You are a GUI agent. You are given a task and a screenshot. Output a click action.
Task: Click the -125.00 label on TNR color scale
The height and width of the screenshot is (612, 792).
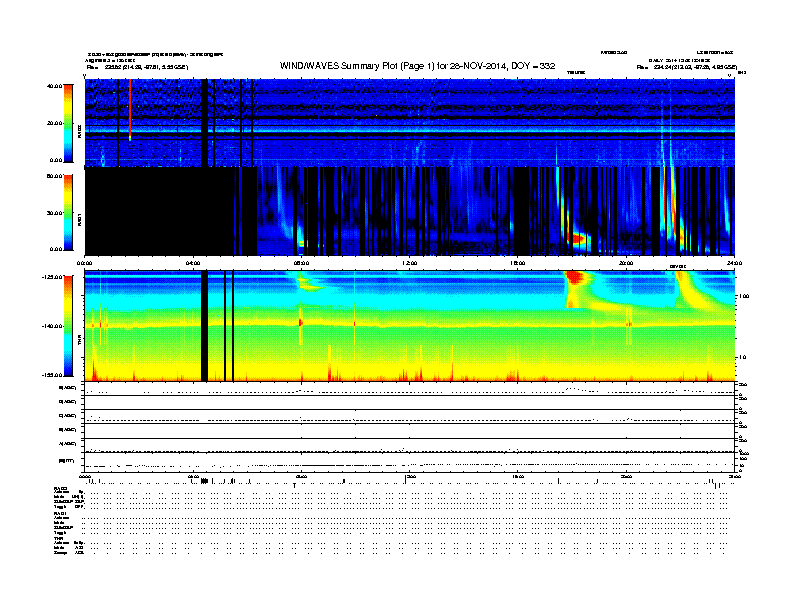[53, 277]
